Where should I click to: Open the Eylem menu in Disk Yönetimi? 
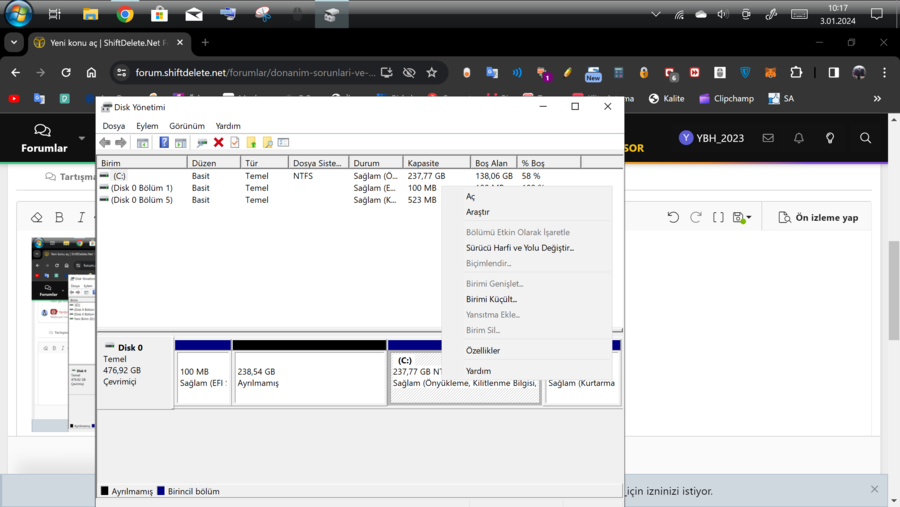click(x=147, y=126)
